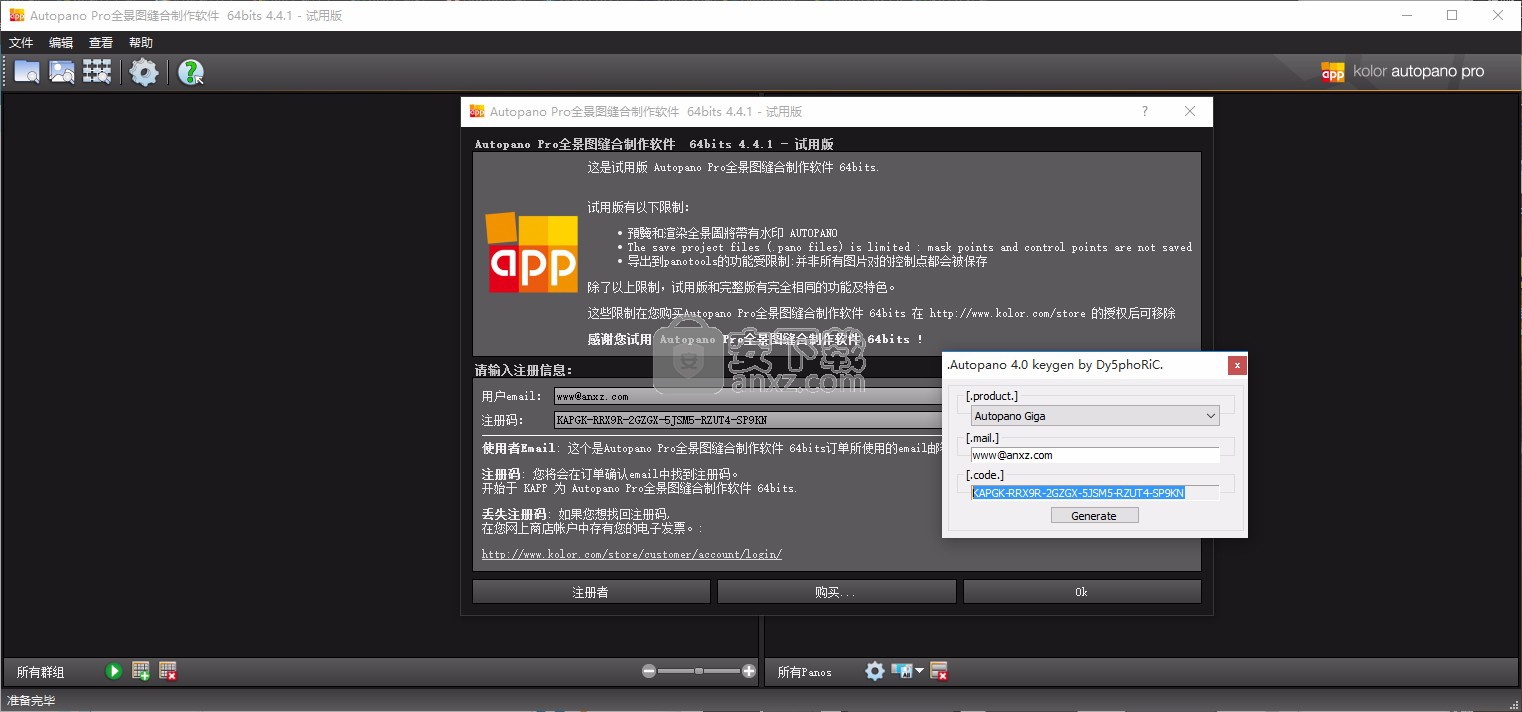
Task: Click the 所有Panos label
Action: coord(804,672)
